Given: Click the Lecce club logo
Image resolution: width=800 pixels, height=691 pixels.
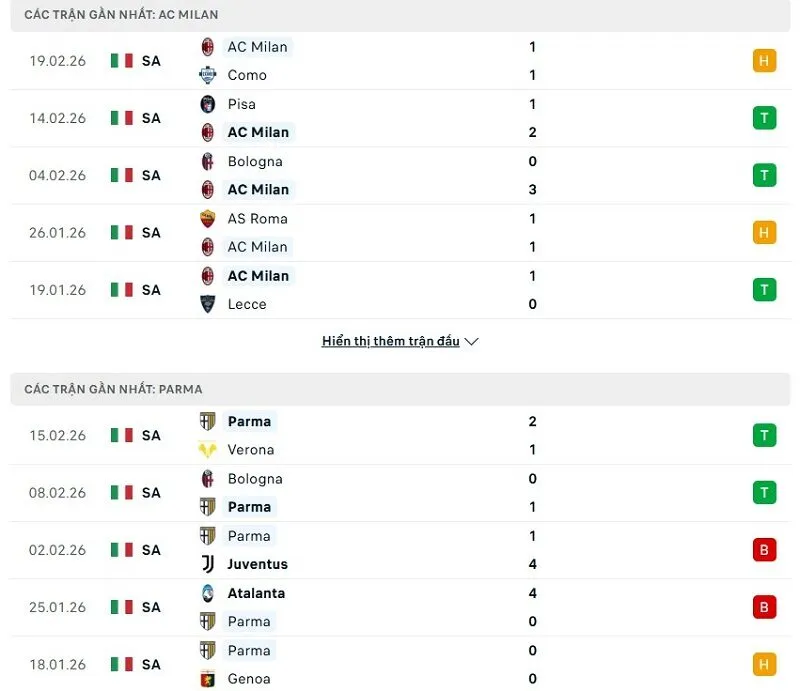Looking at the screenshot, I should point(210,304).
